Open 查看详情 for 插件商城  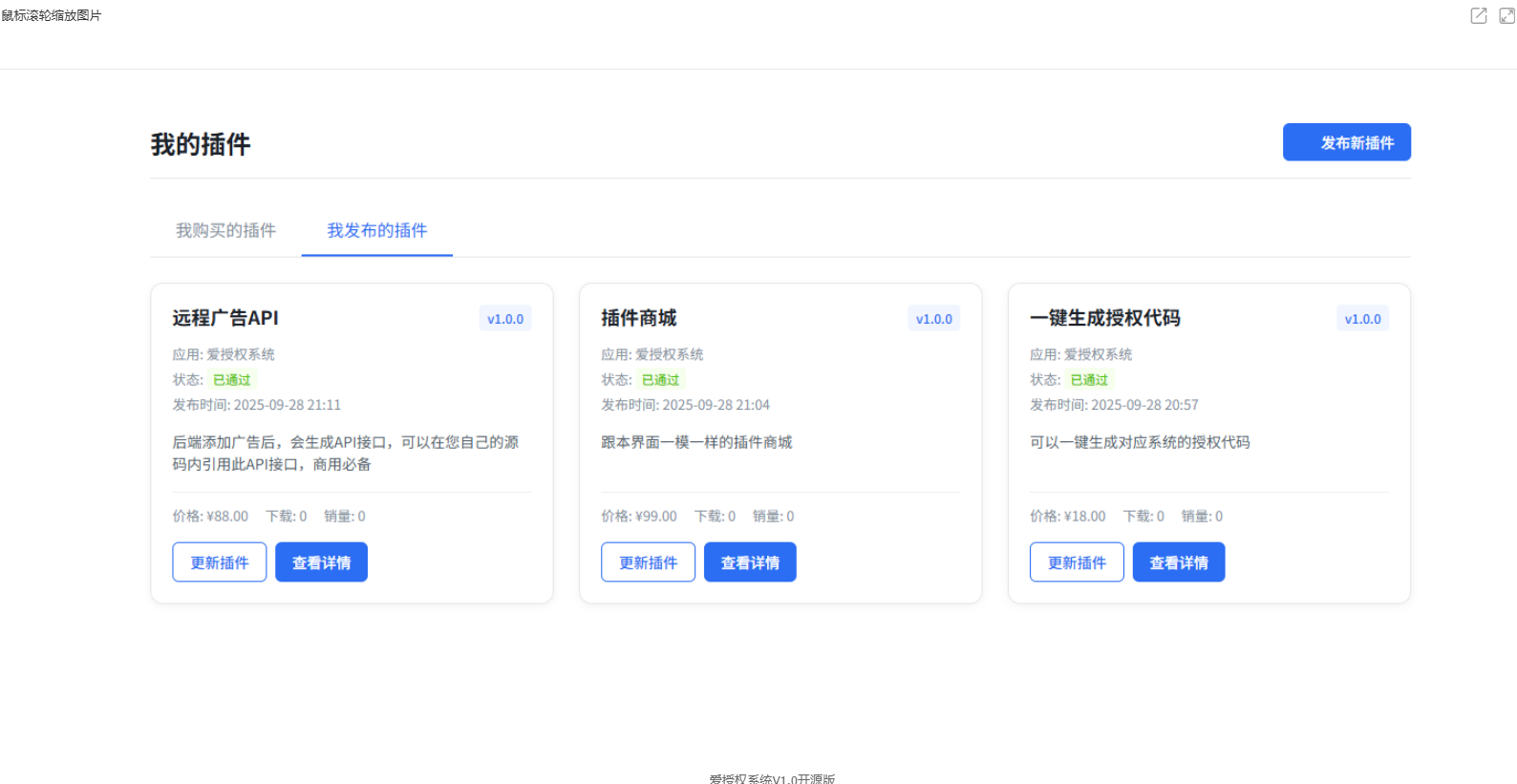coord(750,562)
